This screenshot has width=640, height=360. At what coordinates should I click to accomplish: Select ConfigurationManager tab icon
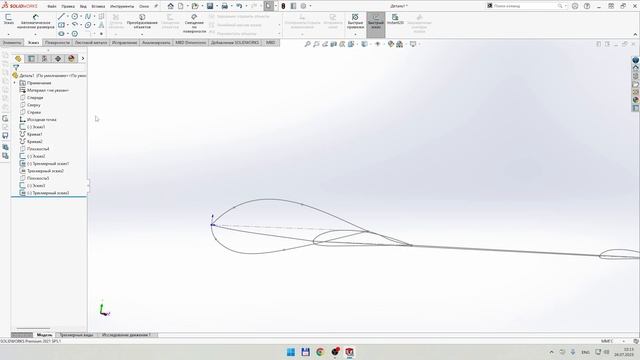point(44,58)
